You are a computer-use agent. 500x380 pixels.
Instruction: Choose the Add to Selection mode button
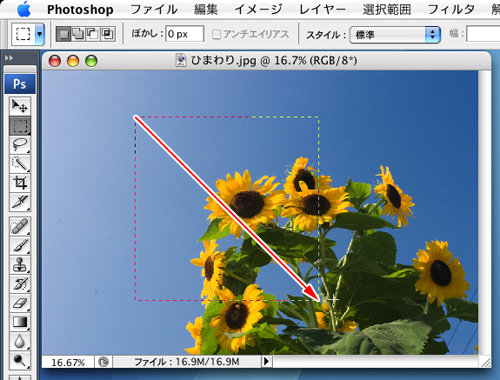point(78,34)
